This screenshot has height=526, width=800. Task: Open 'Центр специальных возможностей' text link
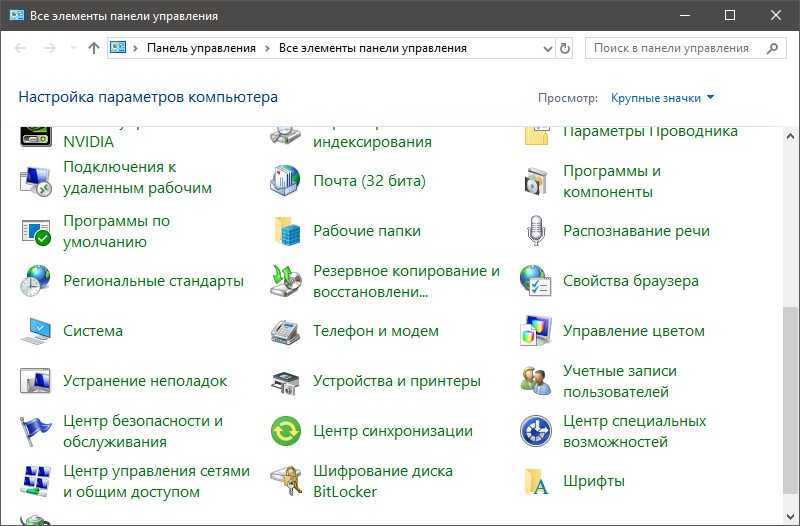[634, 431]
